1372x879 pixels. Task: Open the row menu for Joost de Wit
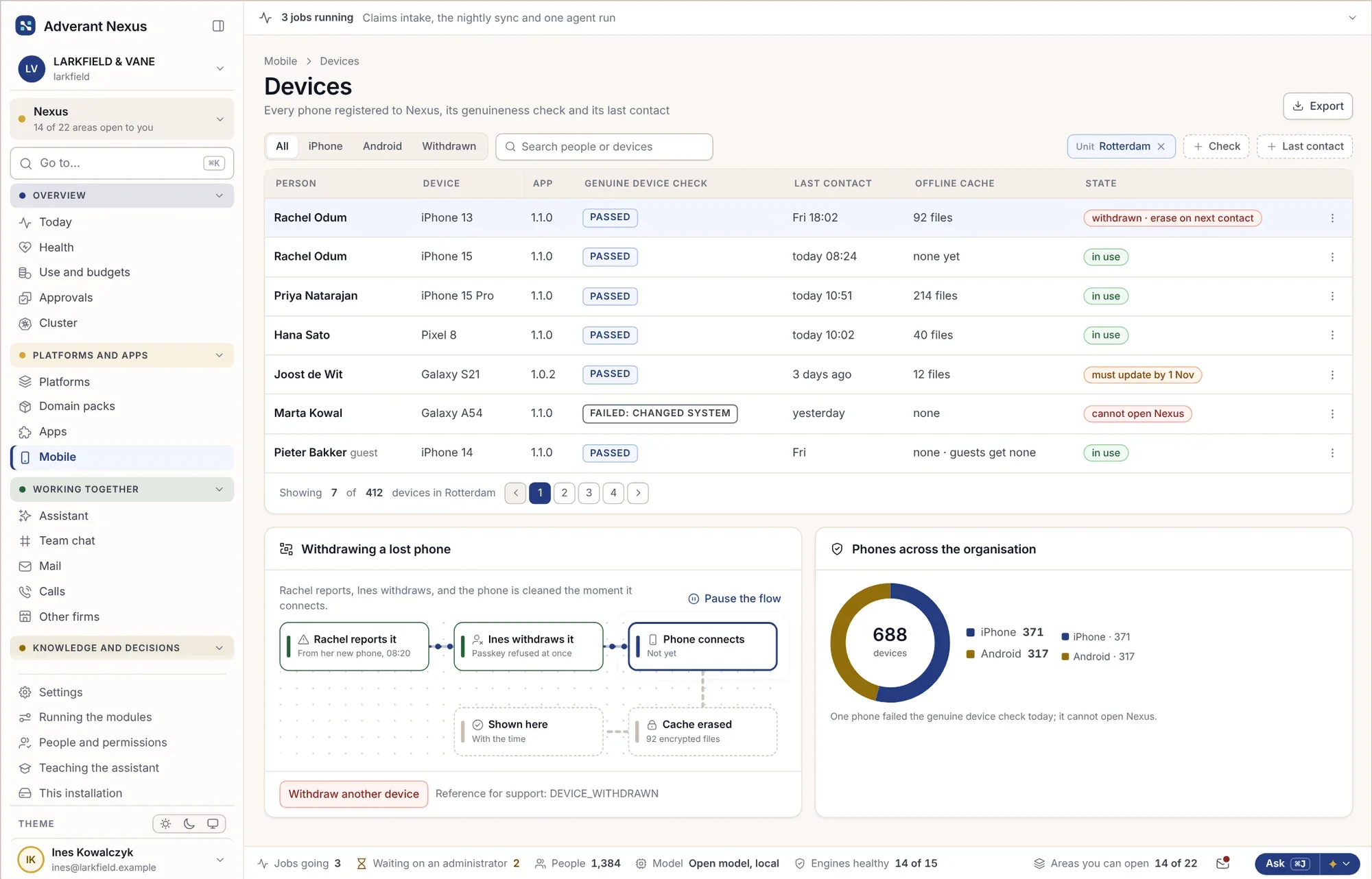click(x=1332, y=374)
